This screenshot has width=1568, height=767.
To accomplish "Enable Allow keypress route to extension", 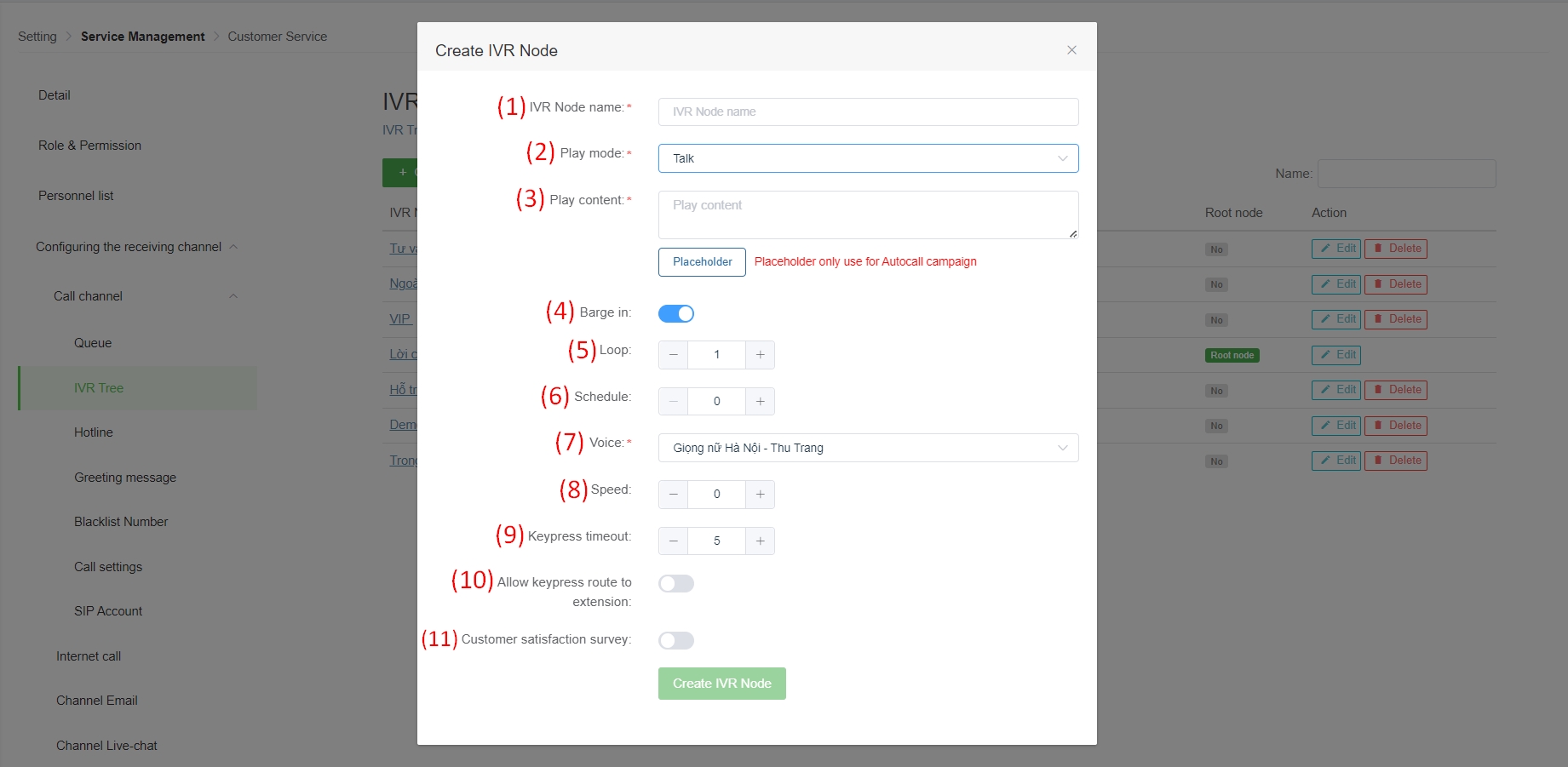I will click(x=676, y=584).
